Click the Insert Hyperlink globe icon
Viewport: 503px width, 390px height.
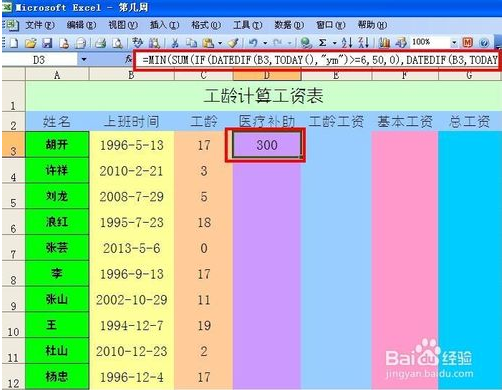coord(306,43)
